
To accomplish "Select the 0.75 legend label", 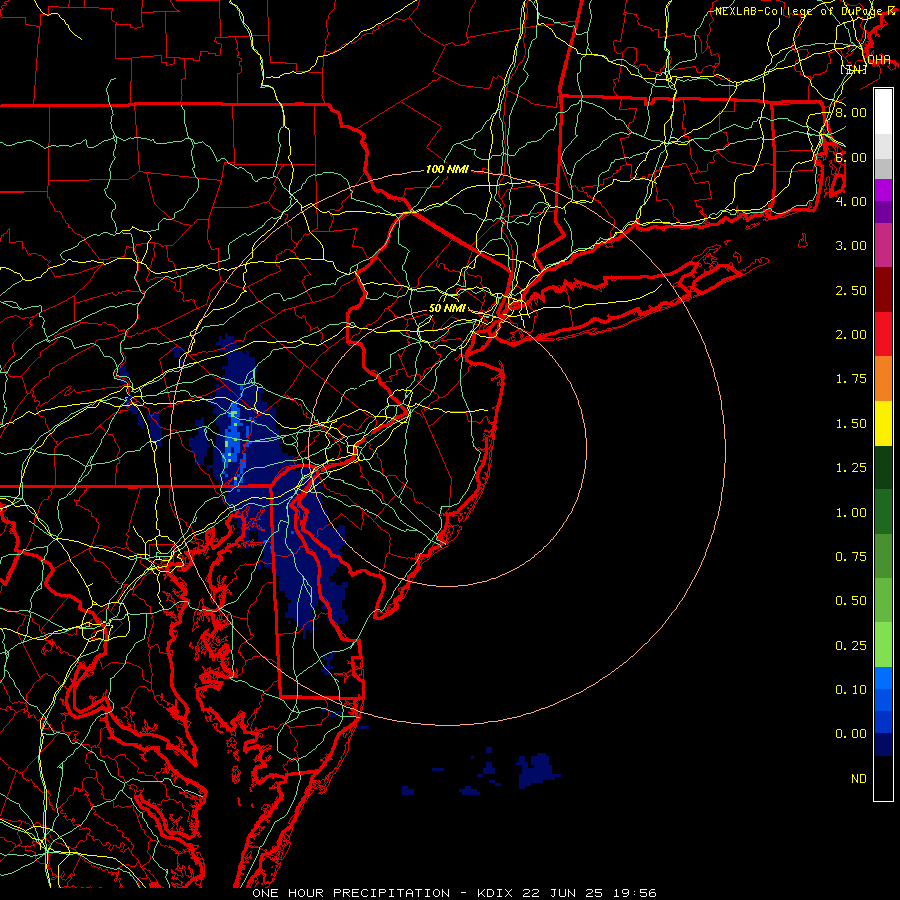I will [851, 557].
